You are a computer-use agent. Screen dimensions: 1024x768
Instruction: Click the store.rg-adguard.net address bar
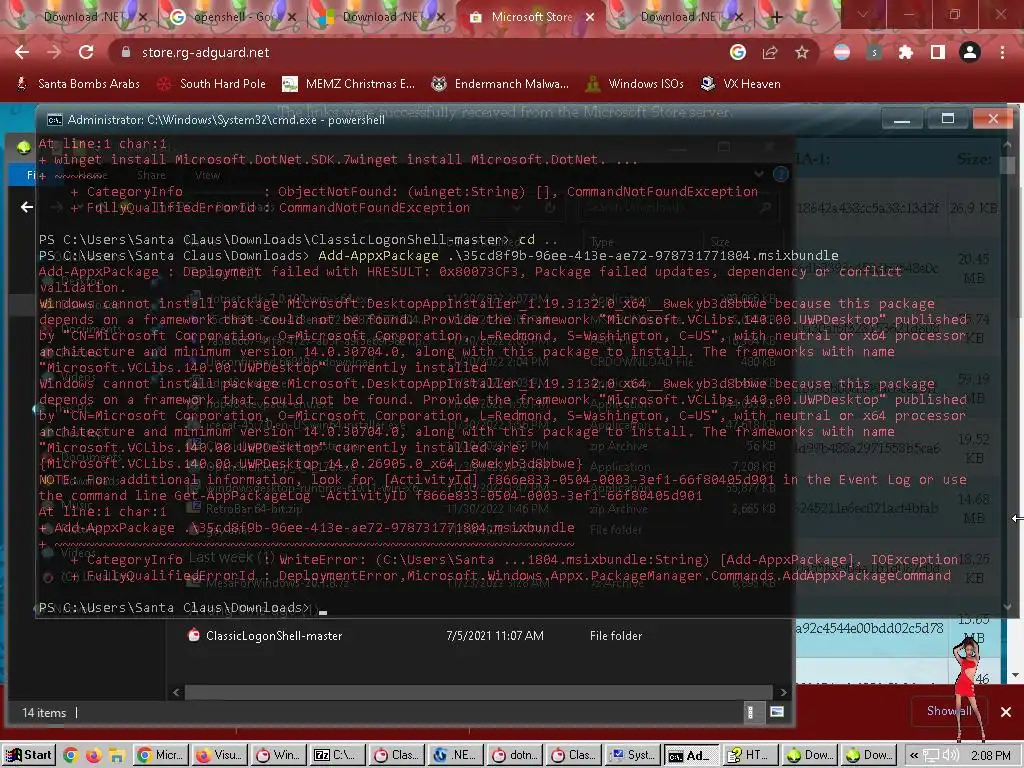pyautogui.click(x=418, y=52)
